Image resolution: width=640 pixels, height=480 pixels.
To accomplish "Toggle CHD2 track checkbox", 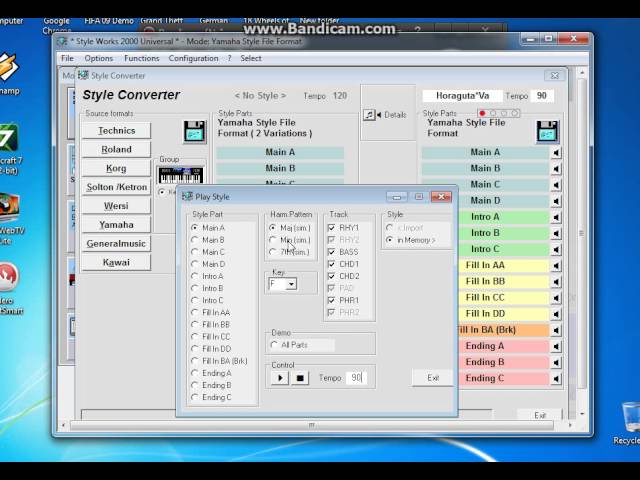I will click(331, 276).
